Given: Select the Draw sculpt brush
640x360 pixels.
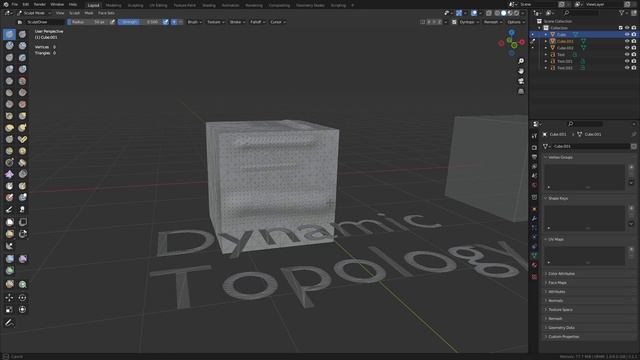Looking at the screenshot, I should click(9, 34).
